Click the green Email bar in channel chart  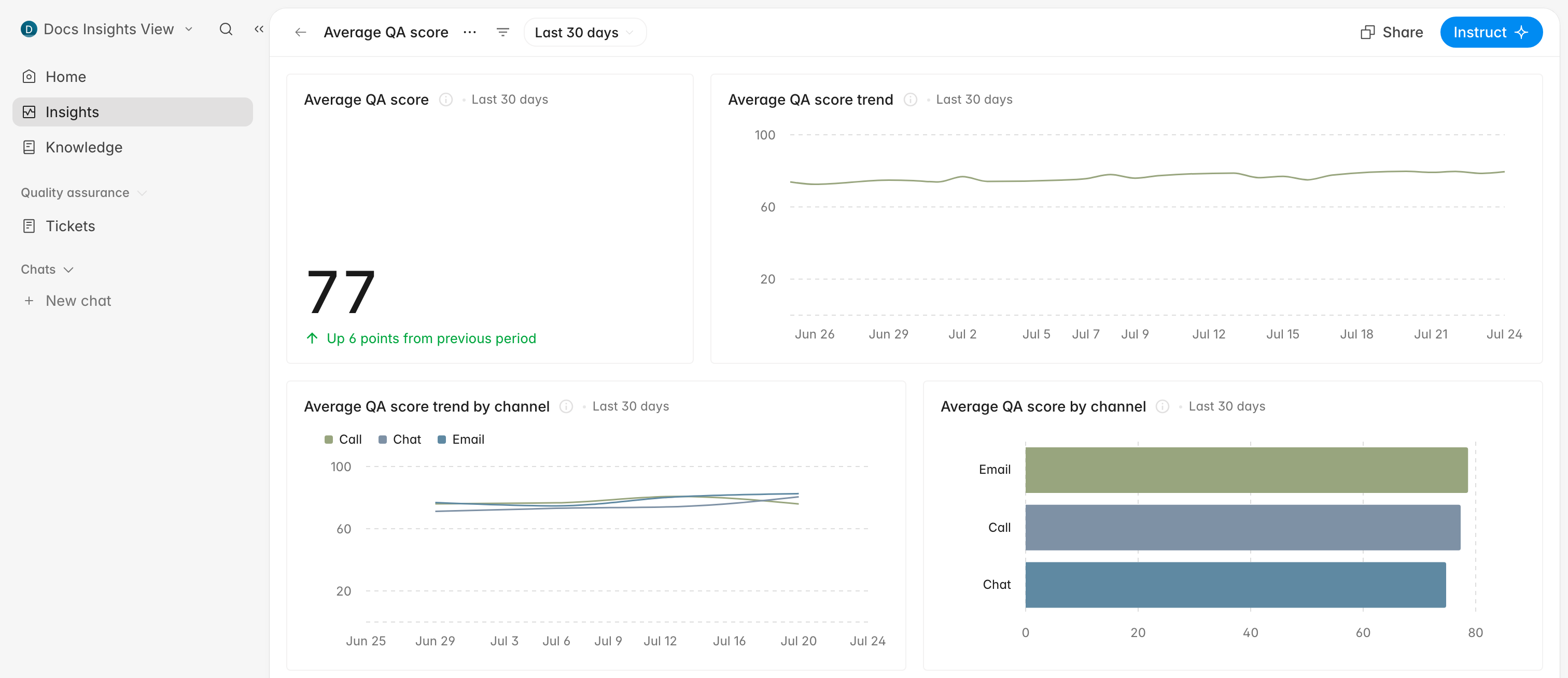point(1246,470)
